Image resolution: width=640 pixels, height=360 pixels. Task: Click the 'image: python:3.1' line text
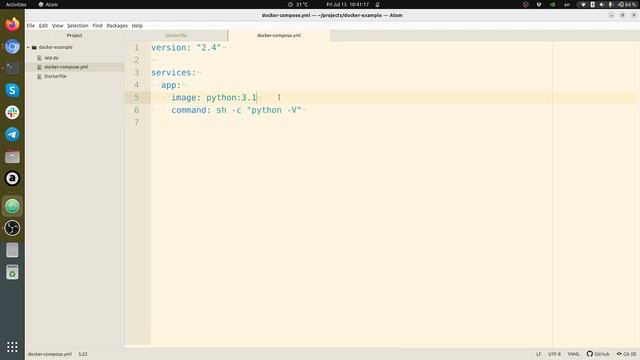214,98
